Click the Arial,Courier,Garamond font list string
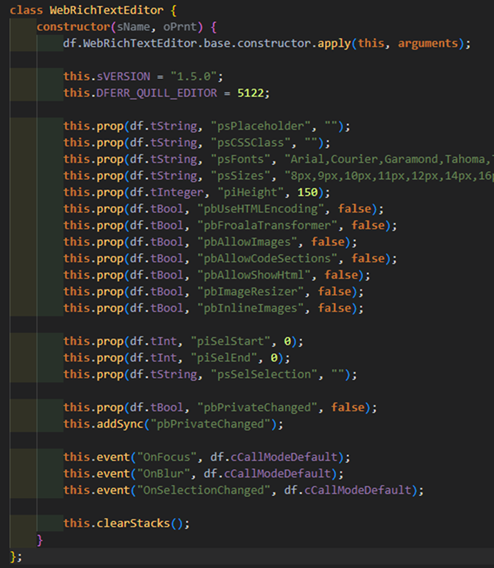The image size is (494, 568). 389,159
